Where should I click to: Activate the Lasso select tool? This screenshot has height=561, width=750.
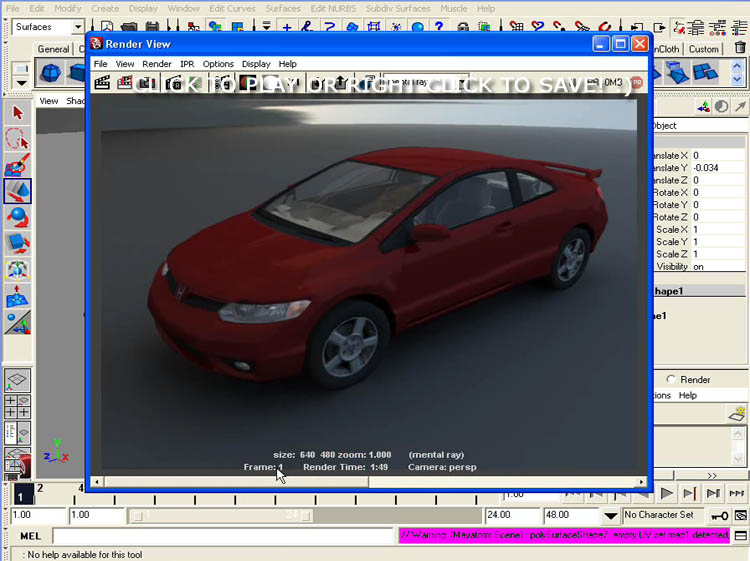point(17,140)
